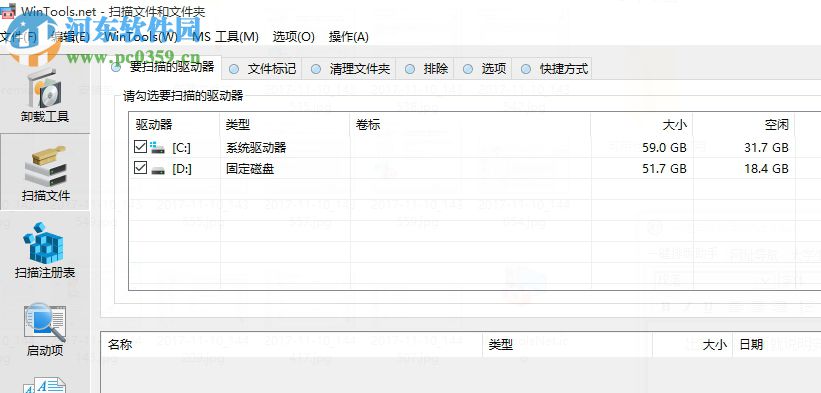Switch to the 选项 tab
821x393 pixels.
pos(484,69)
